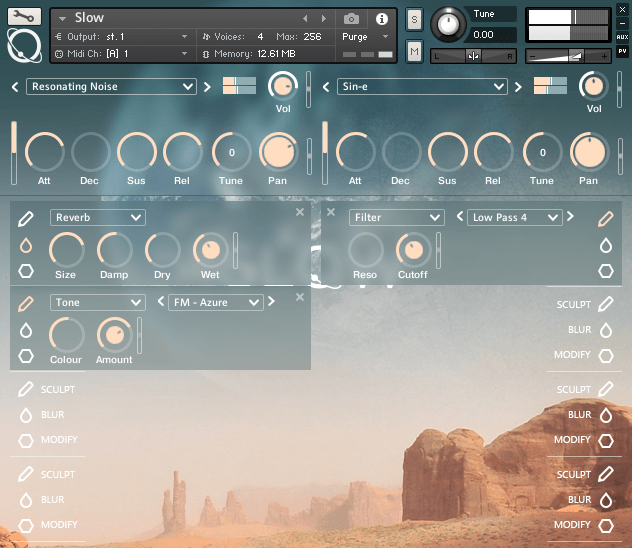This screenshot has height=548, width=632.
Task: Mute the instrument with M button
Action: tap(414, 51)
